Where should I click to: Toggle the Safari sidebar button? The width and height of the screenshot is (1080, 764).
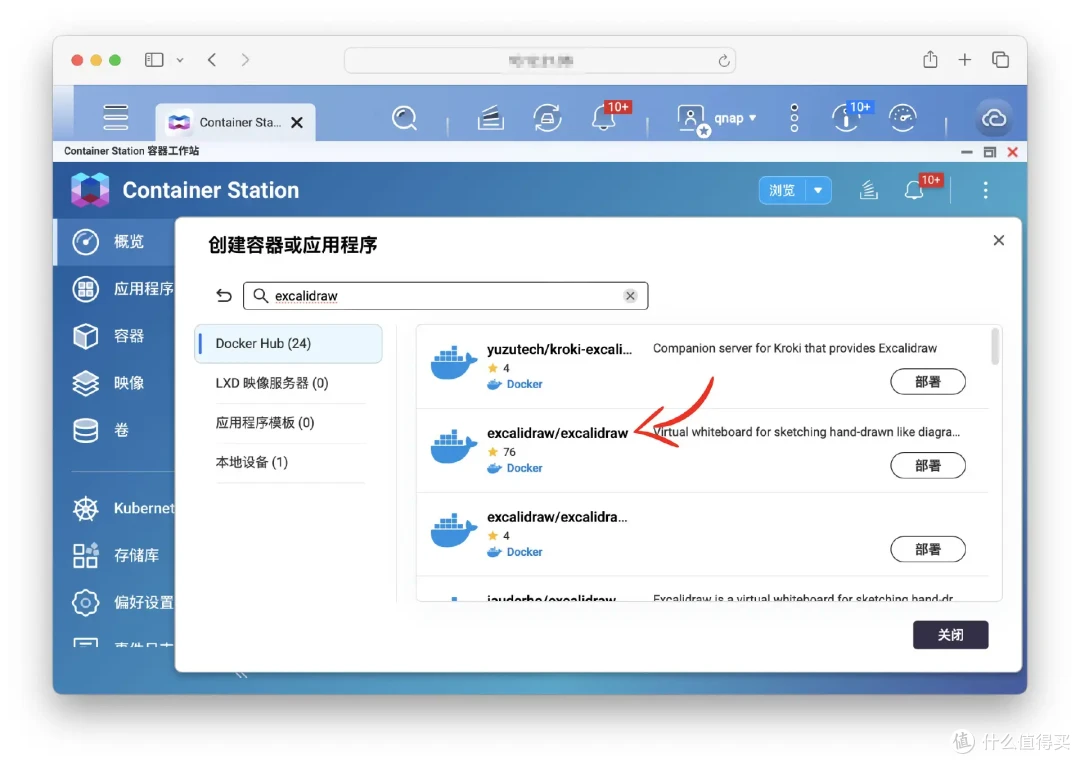point(154,60)
